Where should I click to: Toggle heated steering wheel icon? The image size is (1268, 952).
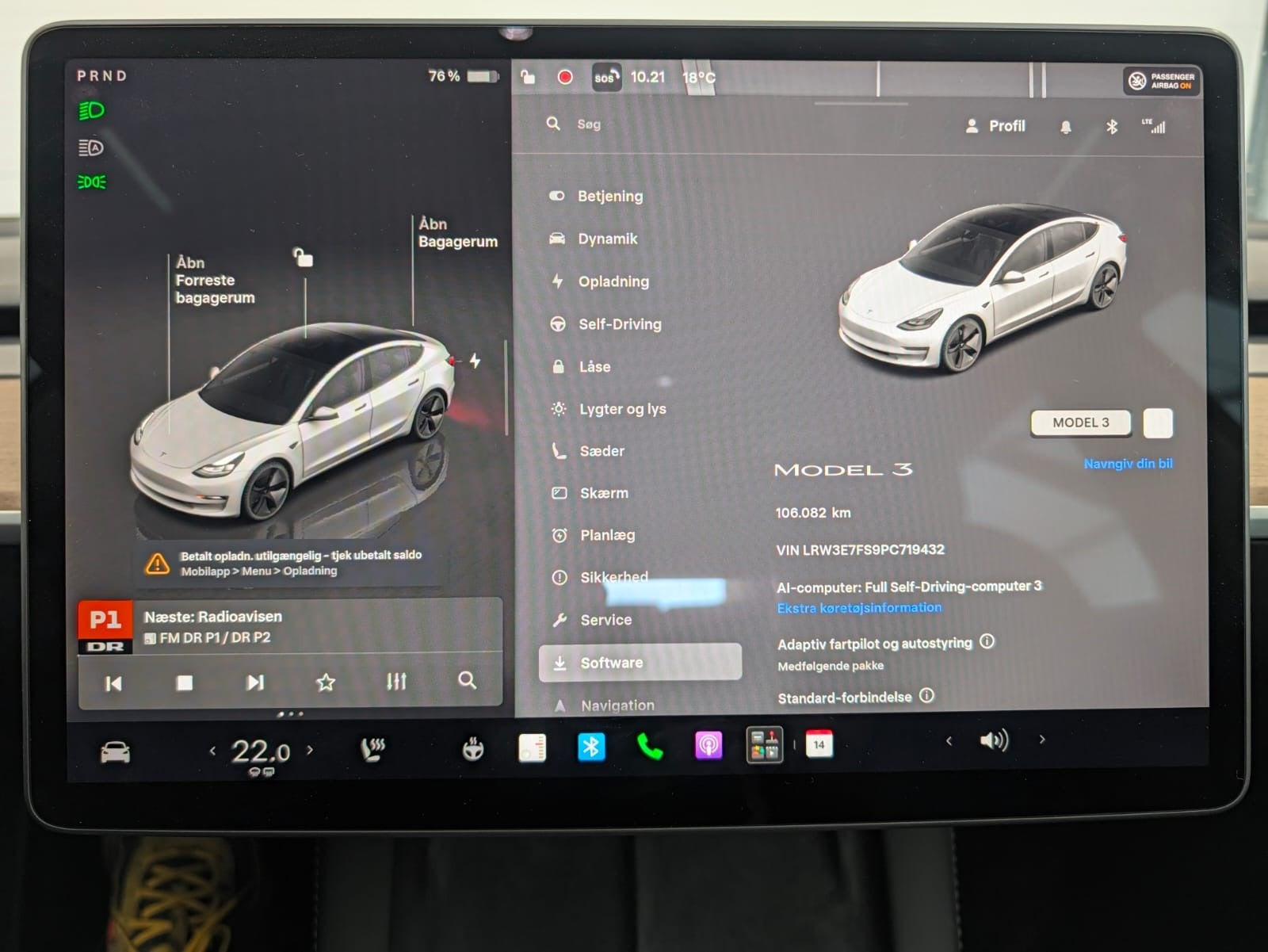tap(473, 749)
